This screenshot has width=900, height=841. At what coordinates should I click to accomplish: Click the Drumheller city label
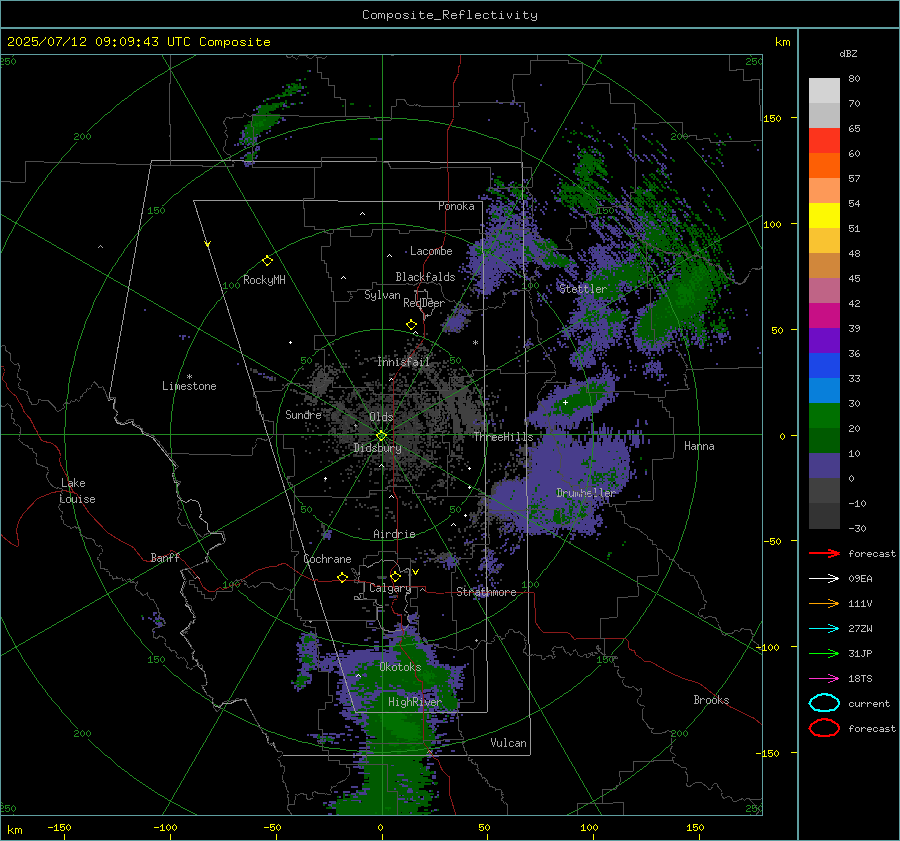(585, 493)
